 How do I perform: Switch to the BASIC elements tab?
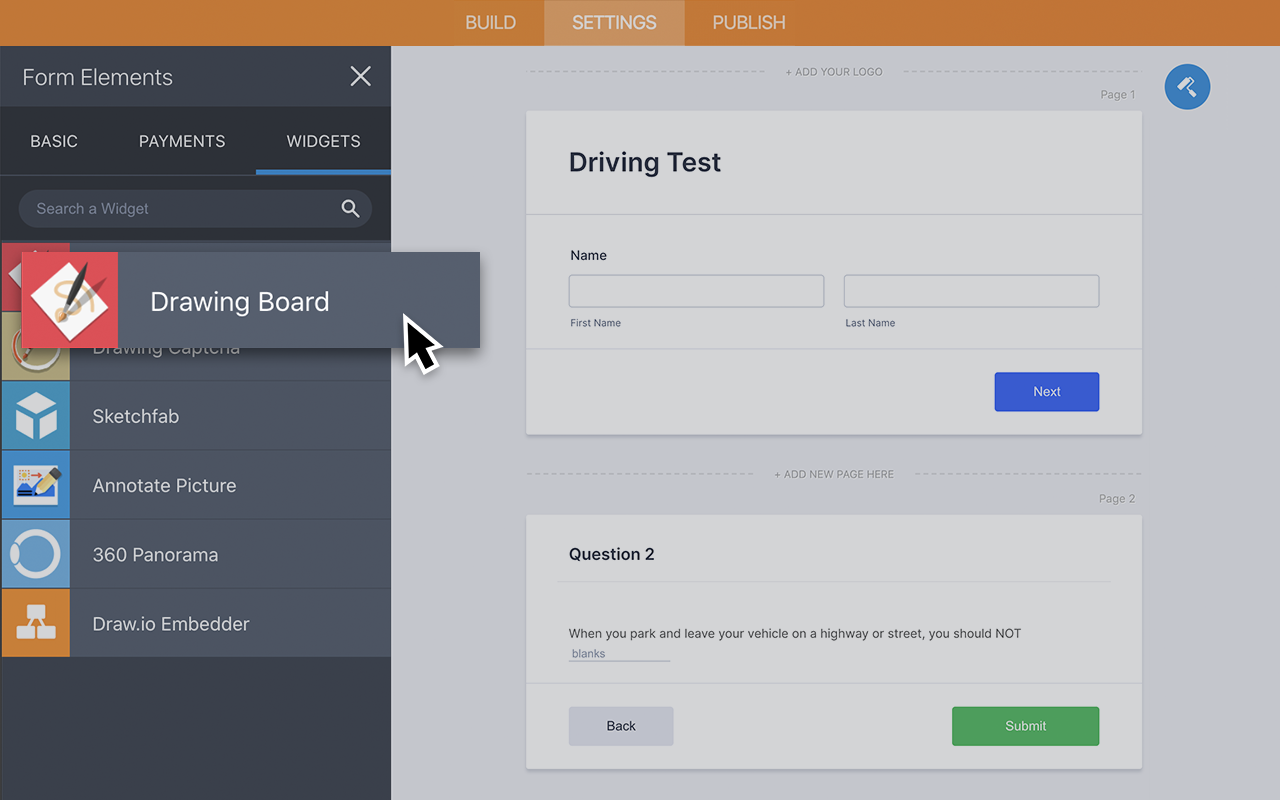click(x=54, y=141)
